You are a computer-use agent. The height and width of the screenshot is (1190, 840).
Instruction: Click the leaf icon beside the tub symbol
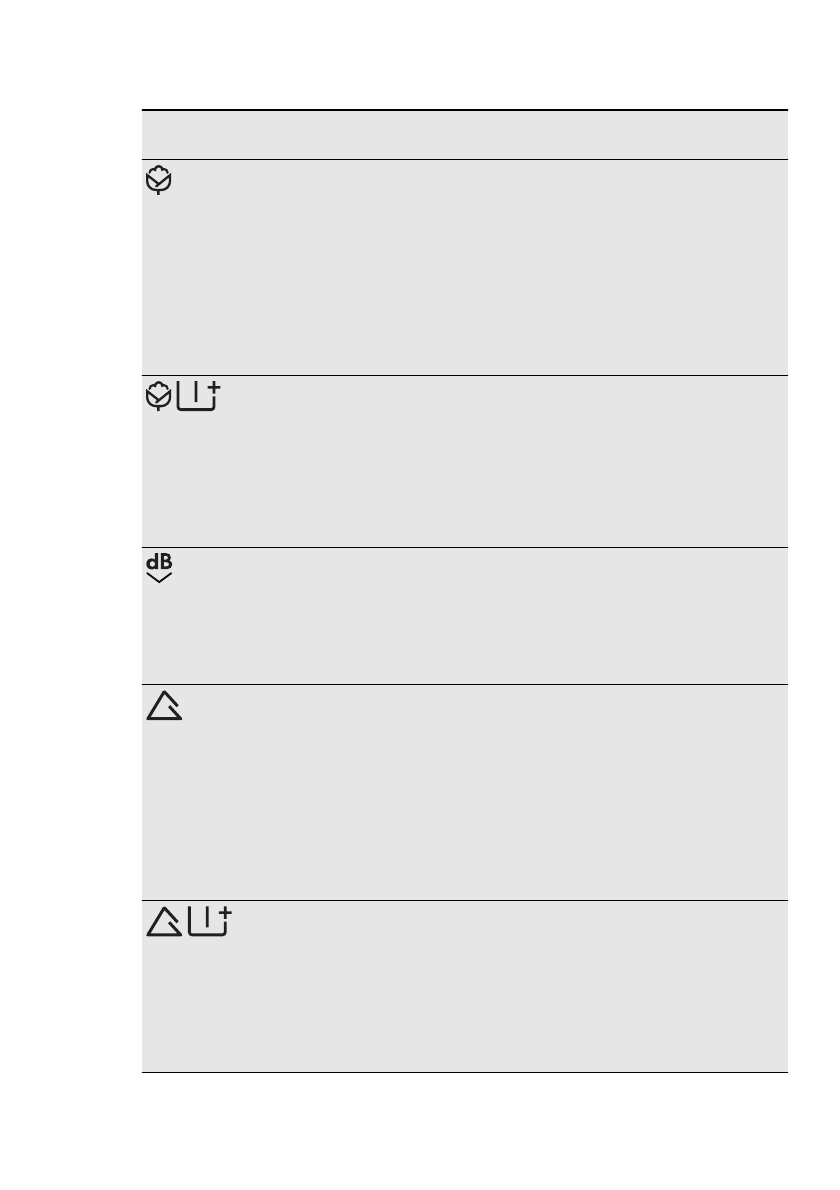(x=158, y=398)
